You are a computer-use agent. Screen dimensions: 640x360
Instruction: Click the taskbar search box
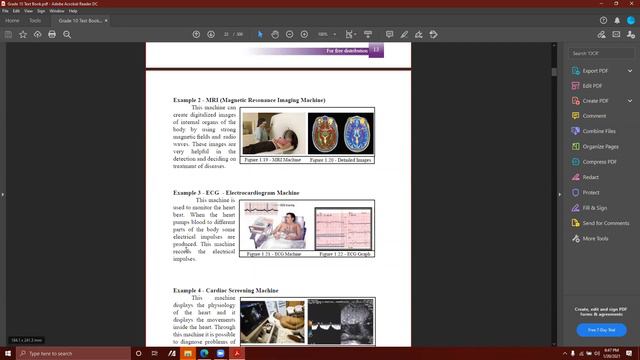pyautogui.click(x=73, y=353)
